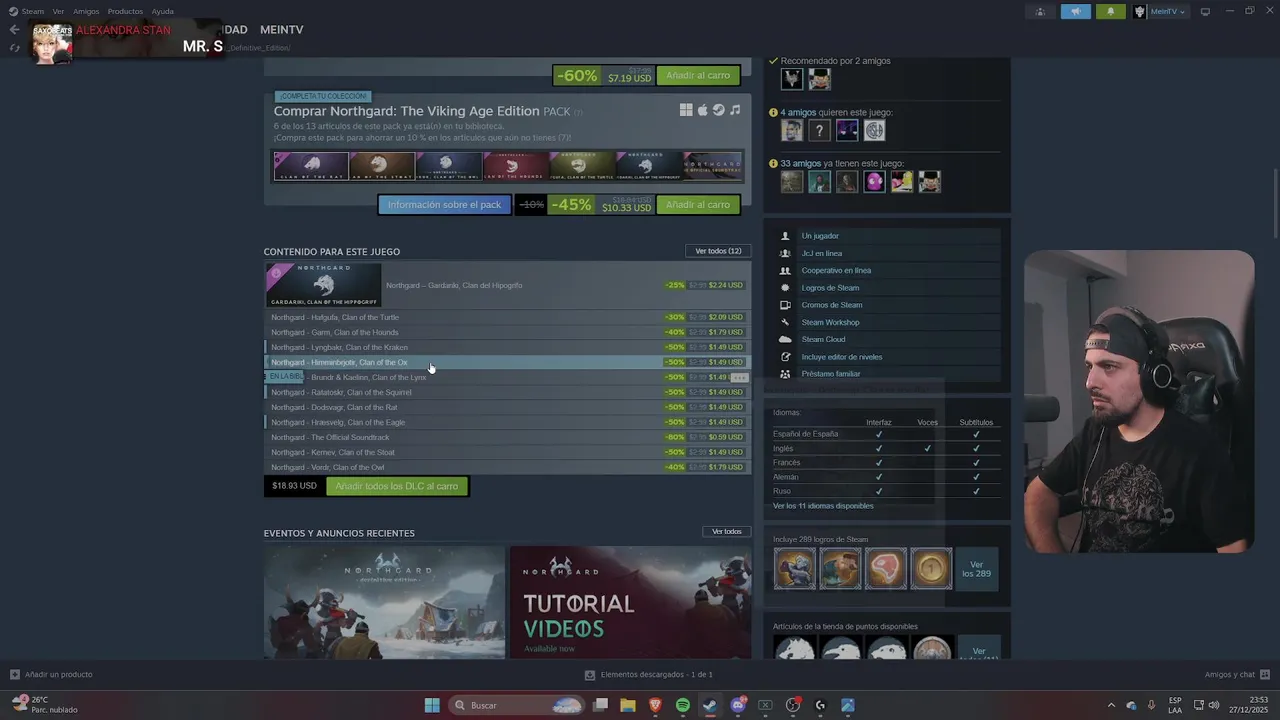Open The Official Soundtrack DLC row
This screenshot has height=720, width=1280.
pyautogui.click(x=507, y=437)
